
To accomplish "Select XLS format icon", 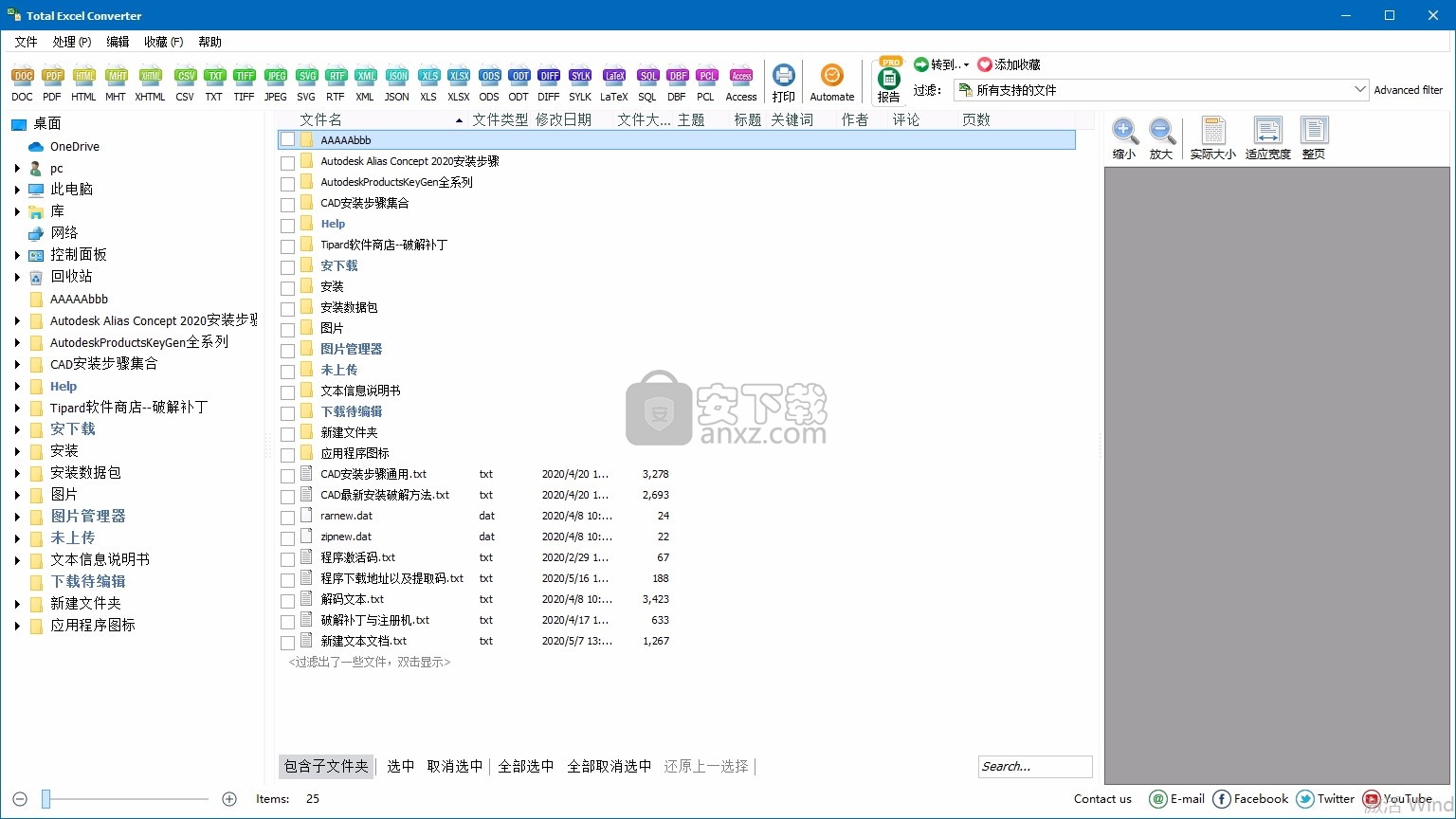I will (x=428, y=82).
